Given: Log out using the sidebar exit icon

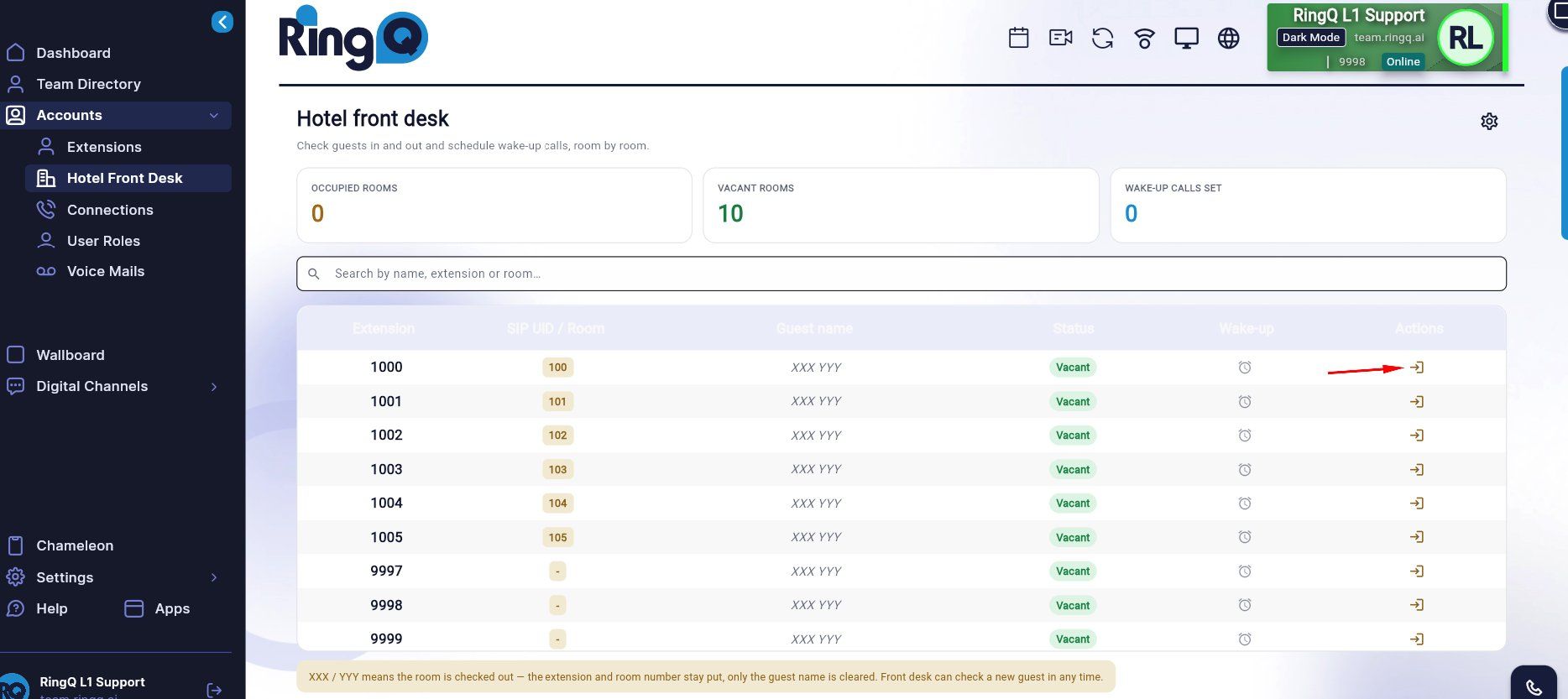Looking at the screenshot, I should tap(214, 690).
